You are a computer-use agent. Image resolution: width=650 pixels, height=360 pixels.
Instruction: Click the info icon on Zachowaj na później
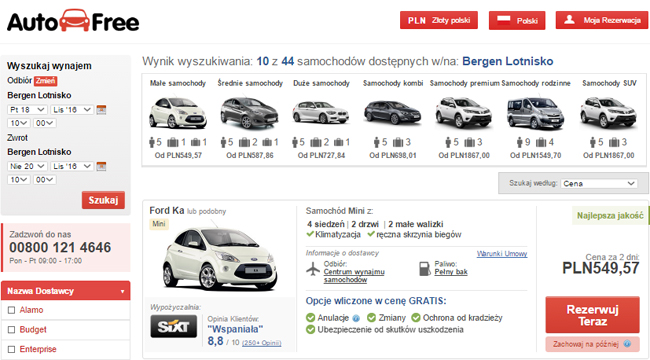627,344
